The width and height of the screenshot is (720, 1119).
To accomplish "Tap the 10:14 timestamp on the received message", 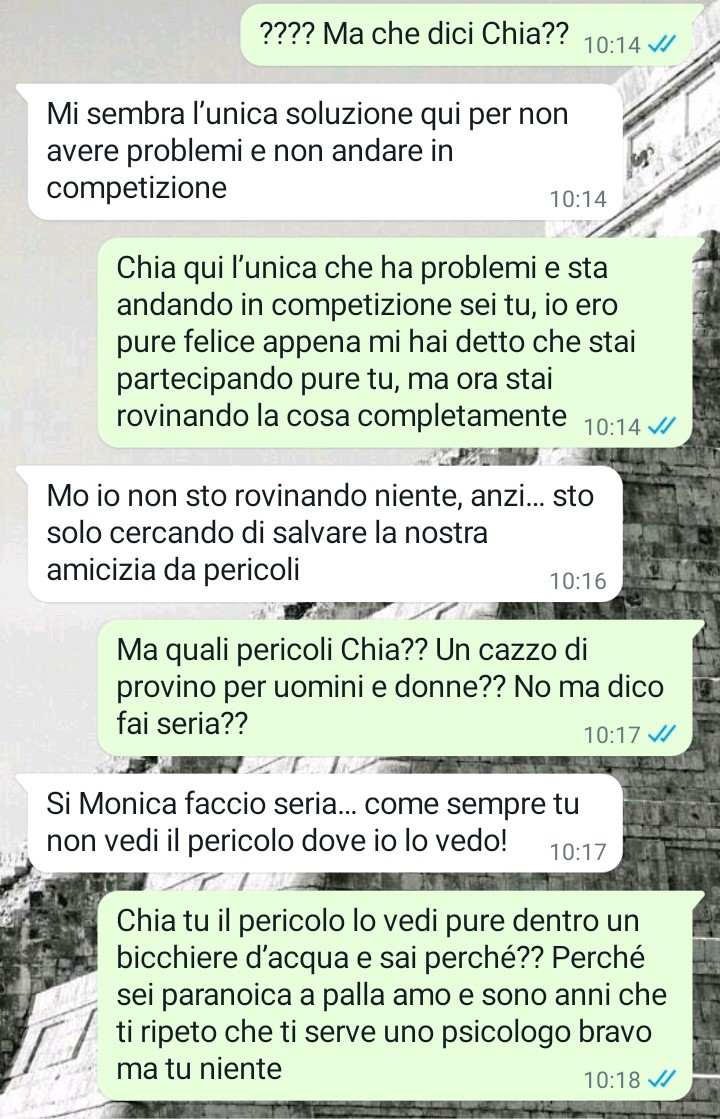I will [x=578, y=199].
